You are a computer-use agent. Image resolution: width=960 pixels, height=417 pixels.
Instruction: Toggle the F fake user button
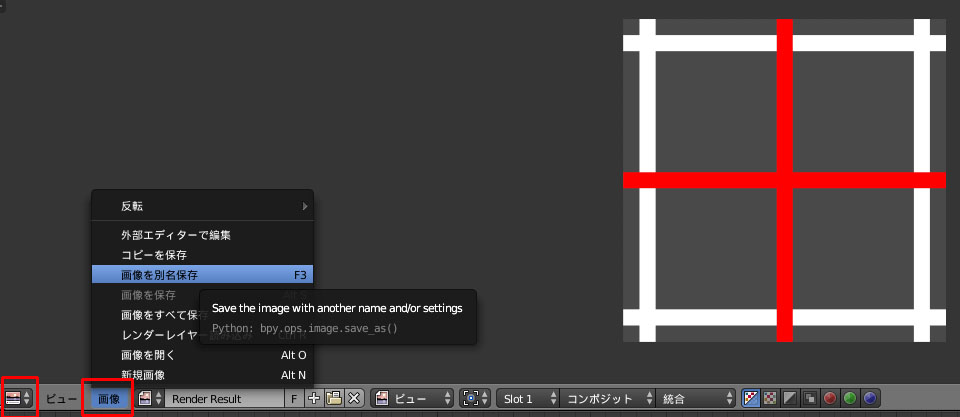(x=294, y=399)
